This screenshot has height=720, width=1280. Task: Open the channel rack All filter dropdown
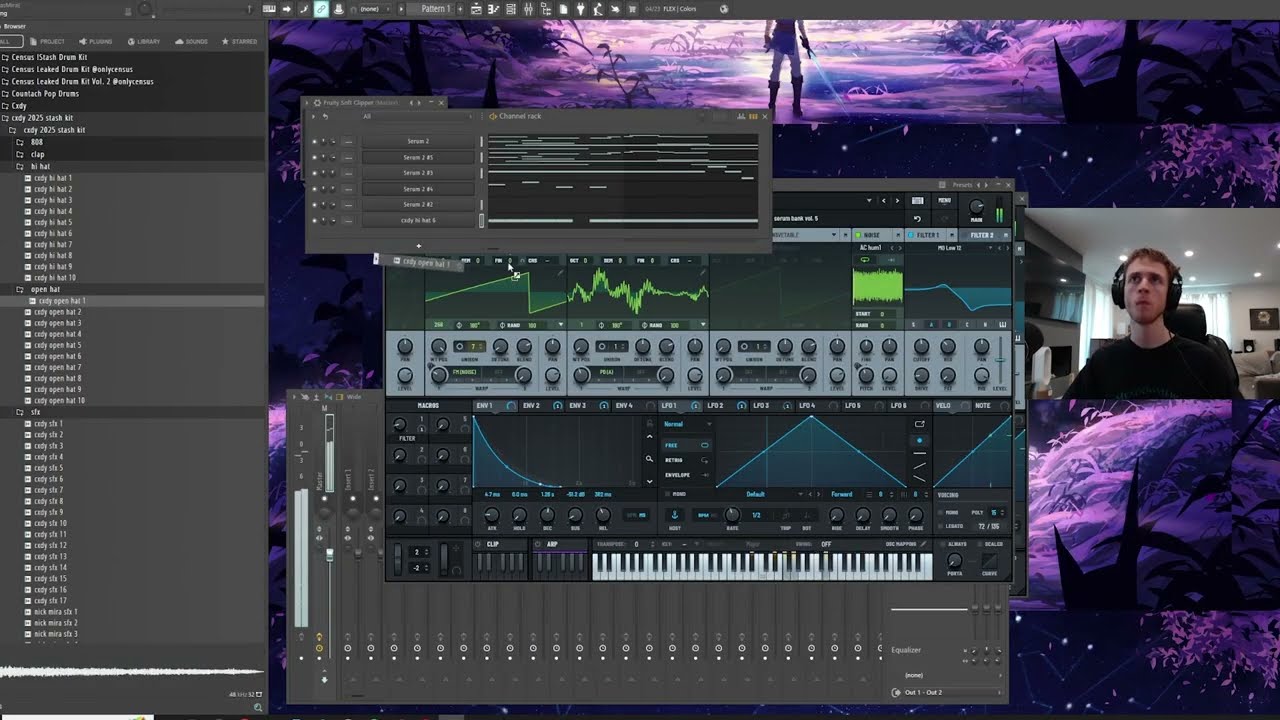coord(417,116)
